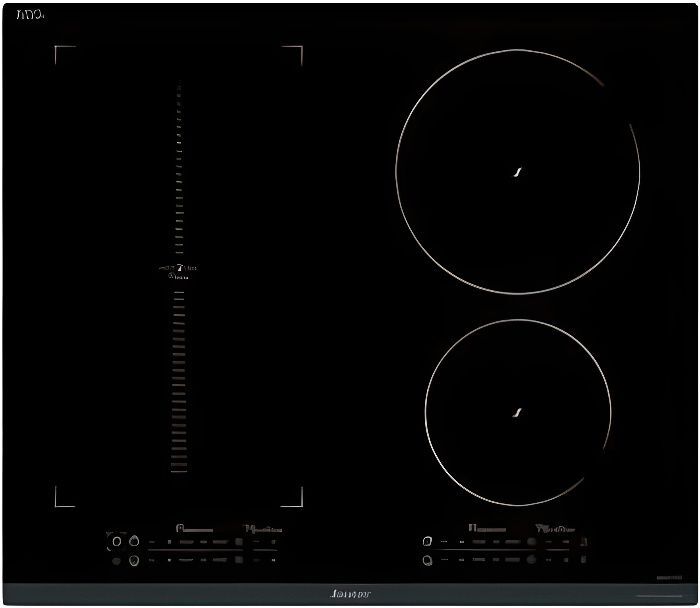
Task: Tap the square key on the left panel's lower row
Action: coord(239,559)
